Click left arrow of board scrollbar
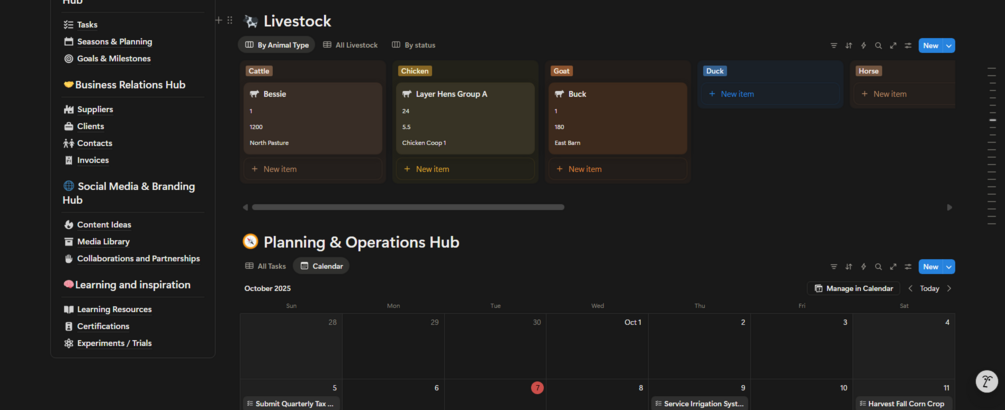The image size is (1005, 410). pyautogui.click(x=245, y=207)
